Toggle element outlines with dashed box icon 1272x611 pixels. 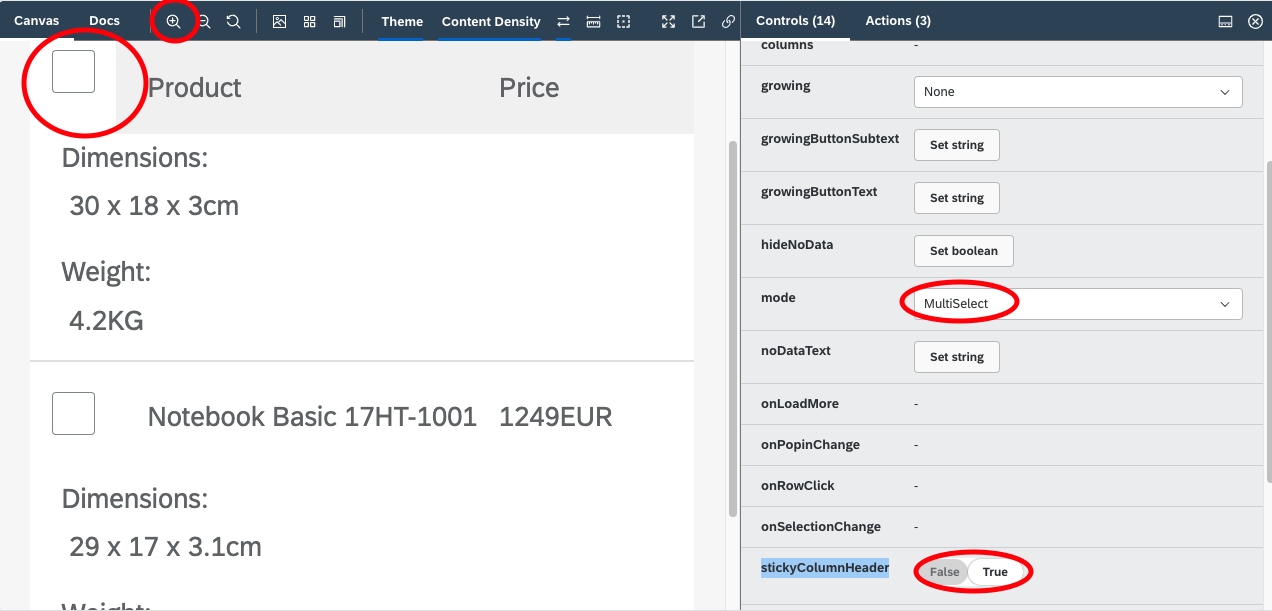tap(623, 20)
